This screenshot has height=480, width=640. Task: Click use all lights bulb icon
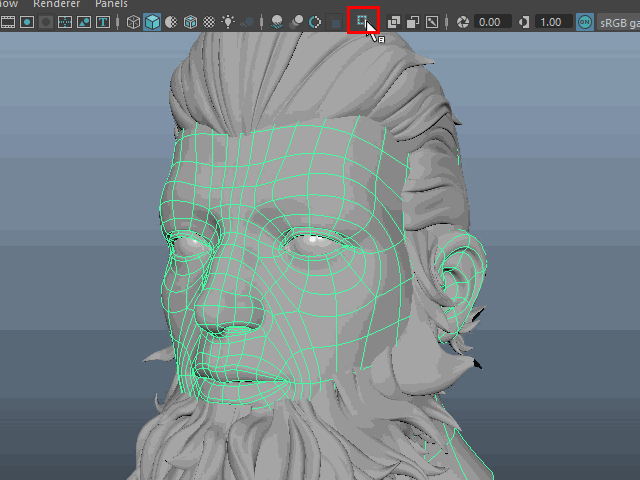[228, 21]
